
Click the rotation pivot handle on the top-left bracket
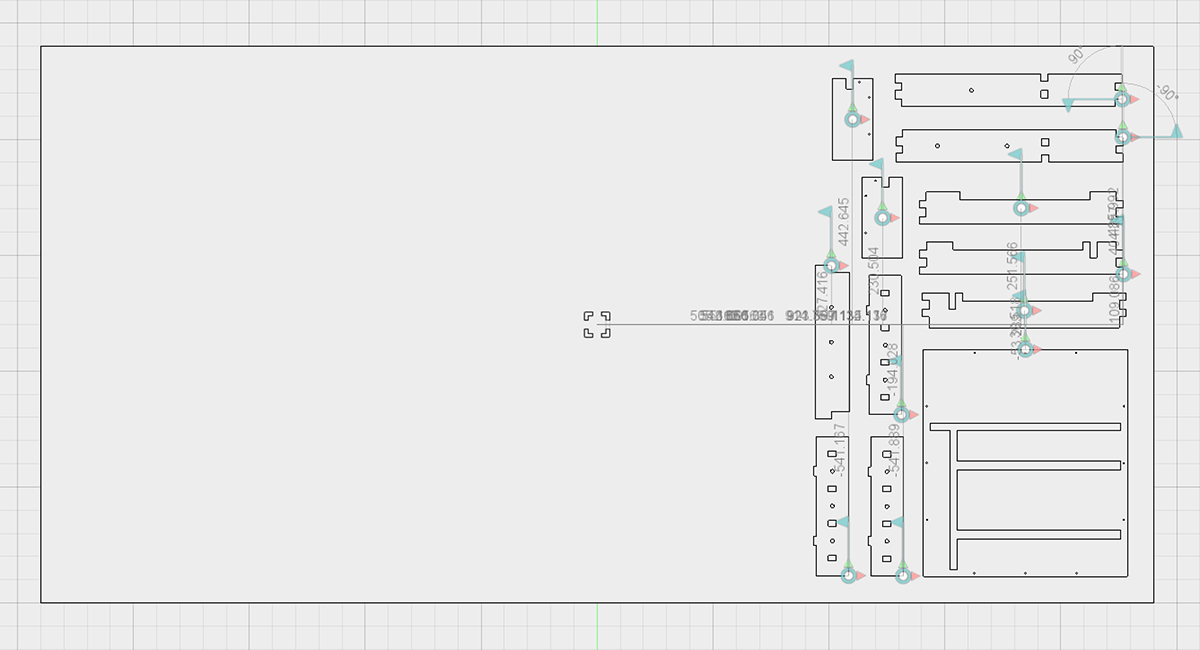(x=851, y=120)
